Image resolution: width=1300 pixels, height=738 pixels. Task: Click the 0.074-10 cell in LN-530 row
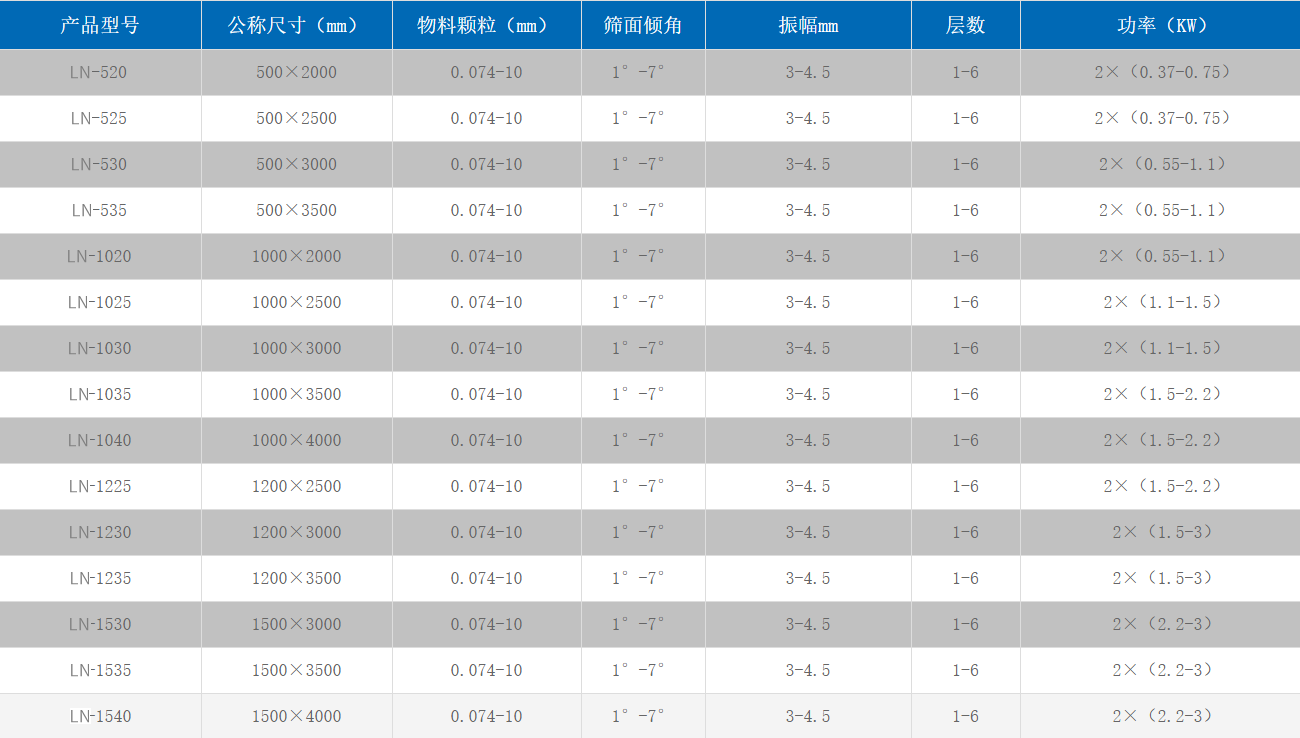pyautogui.click(x=486, y=164)
